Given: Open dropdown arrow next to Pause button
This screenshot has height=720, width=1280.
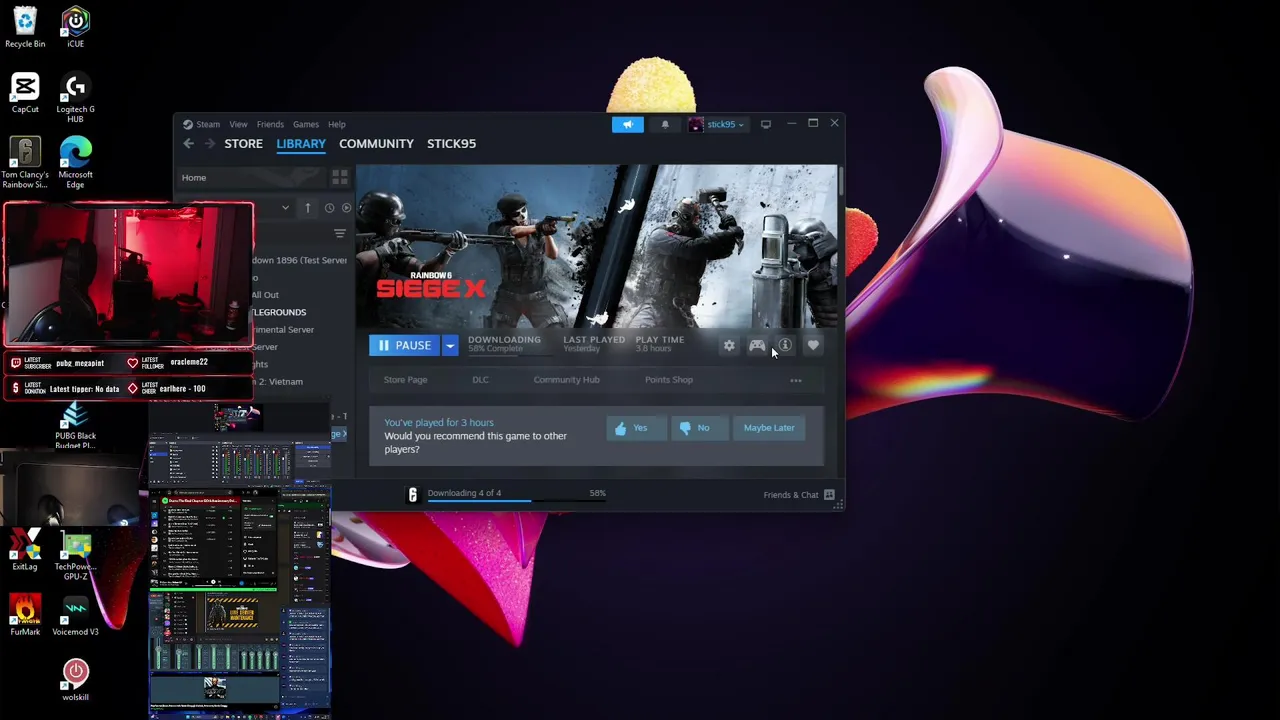Looking at the screenshot, I should click(x=450, y=345).
